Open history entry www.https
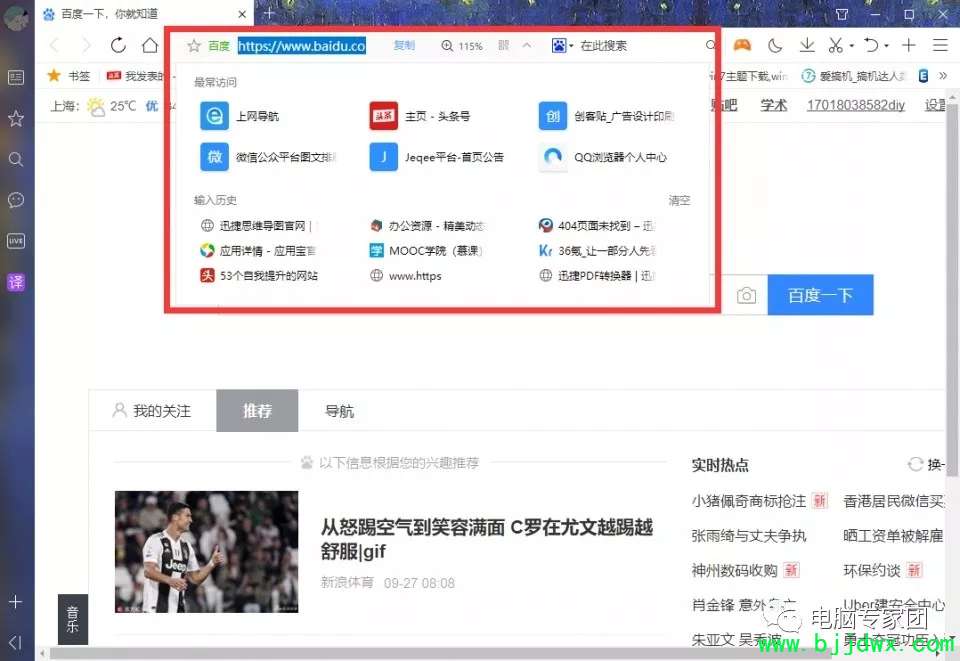The image size is (960, 661). click(x=406, y=276)
